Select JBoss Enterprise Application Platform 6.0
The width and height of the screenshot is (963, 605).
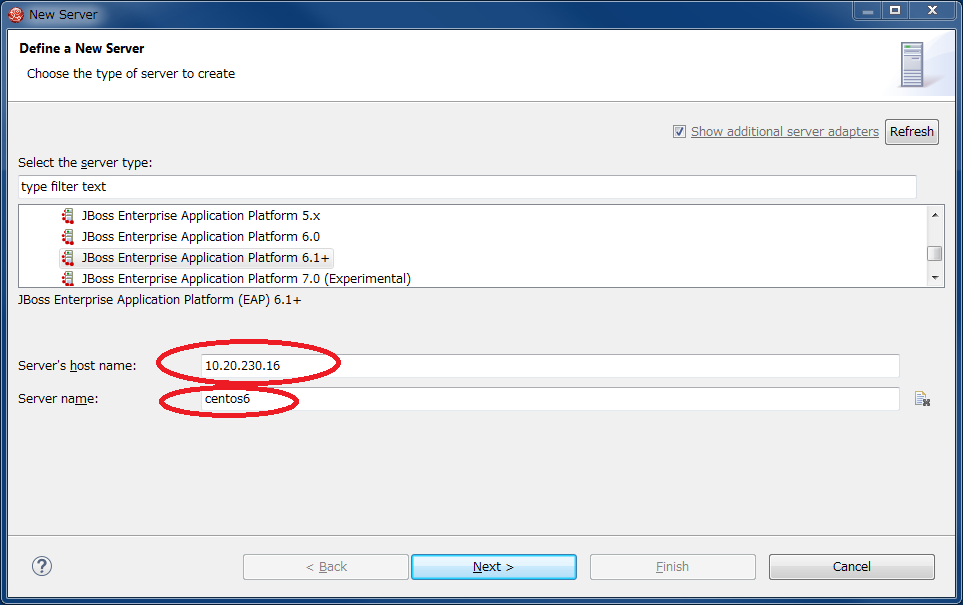201,236
